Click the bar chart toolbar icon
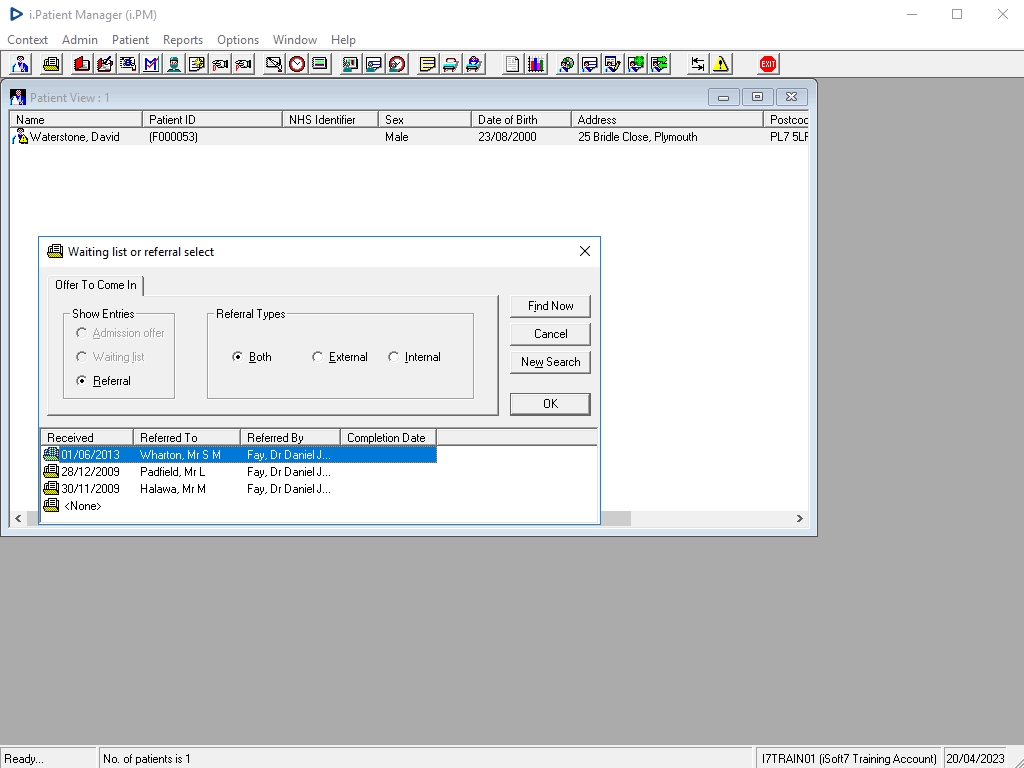The image size is (1024, 768). [x=536, y=64]
